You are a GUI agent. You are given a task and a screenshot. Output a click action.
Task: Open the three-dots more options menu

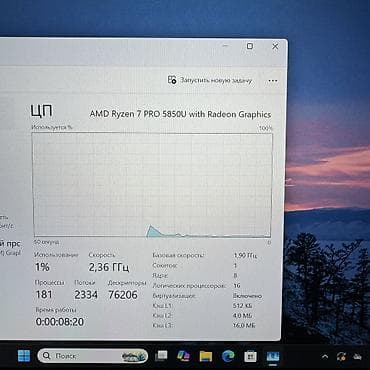[x=273, y=81]
